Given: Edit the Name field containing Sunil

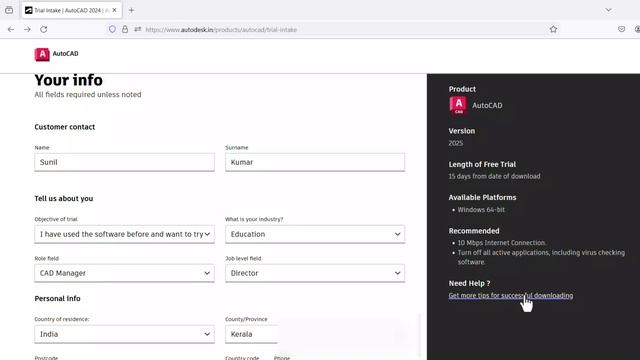Looking at the screenshot, I should tap(124, 162).
